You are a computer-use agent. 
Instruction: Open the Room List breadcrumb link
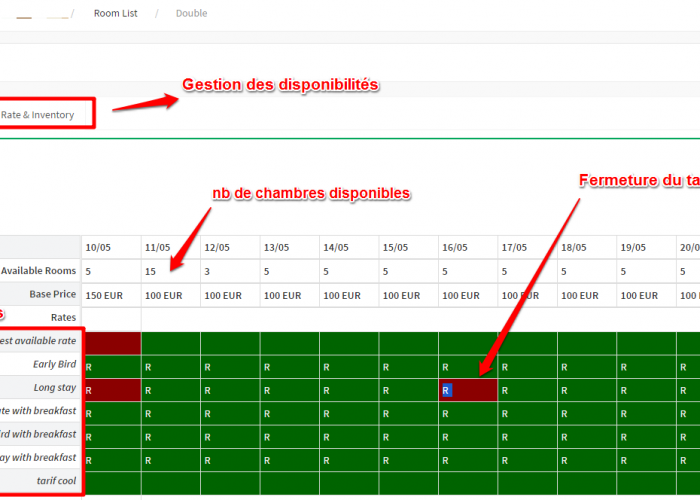[x=116, y=13]
